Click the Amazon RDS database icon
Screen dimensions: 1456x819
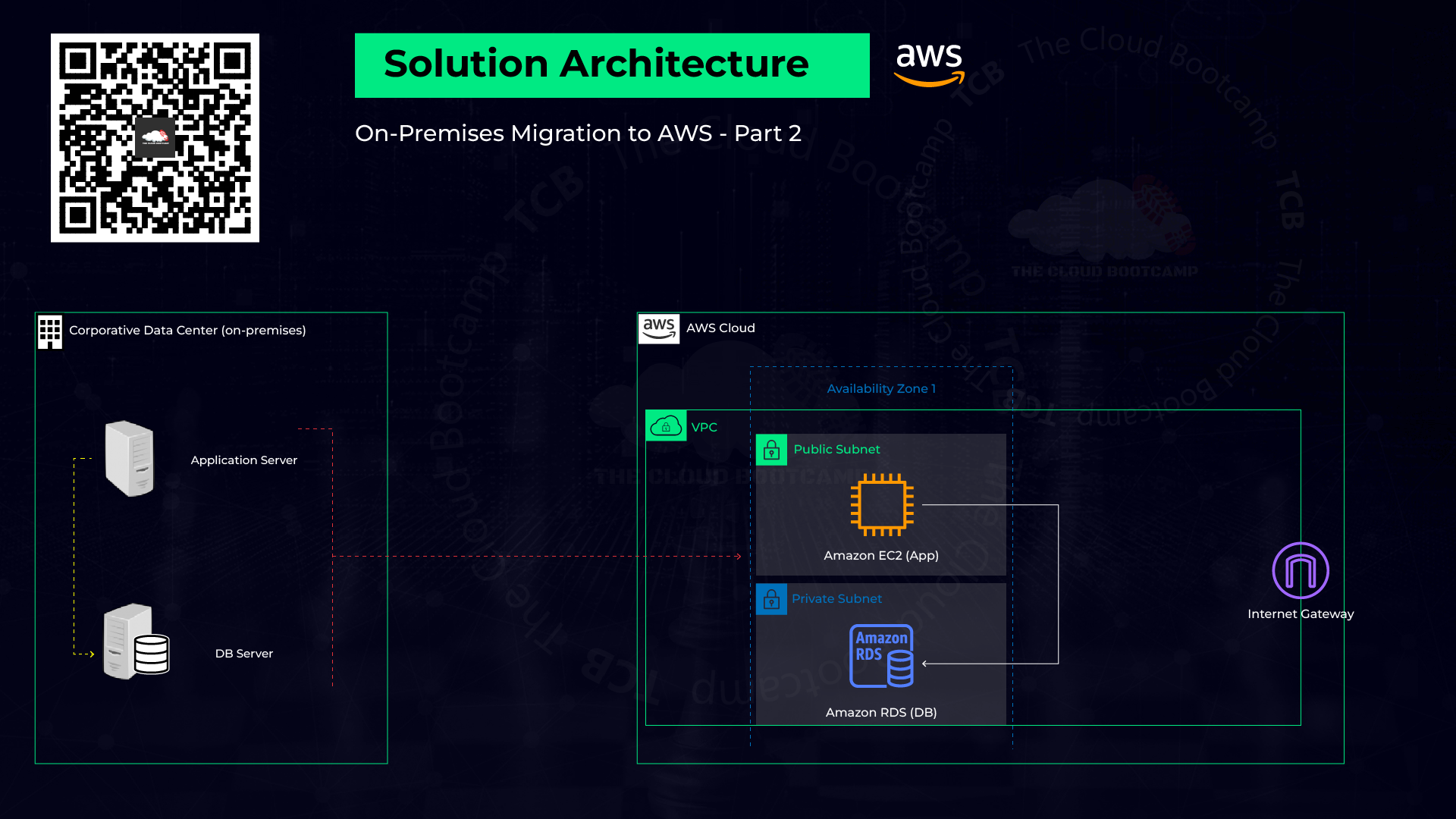point(880,654)
